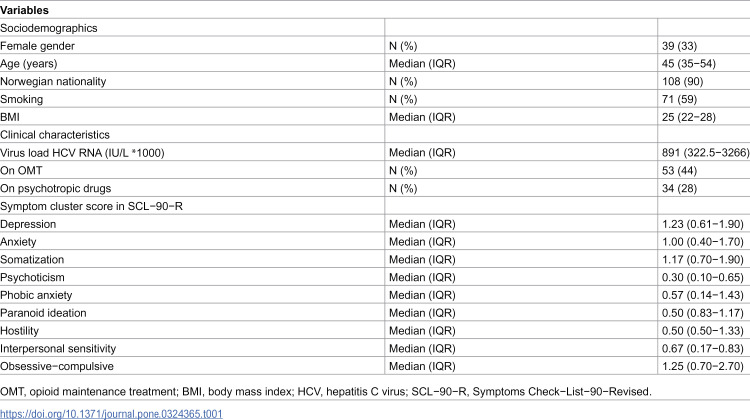Select the Virus load HCV RNA label

pyautogui.click(x=82, y=153)
